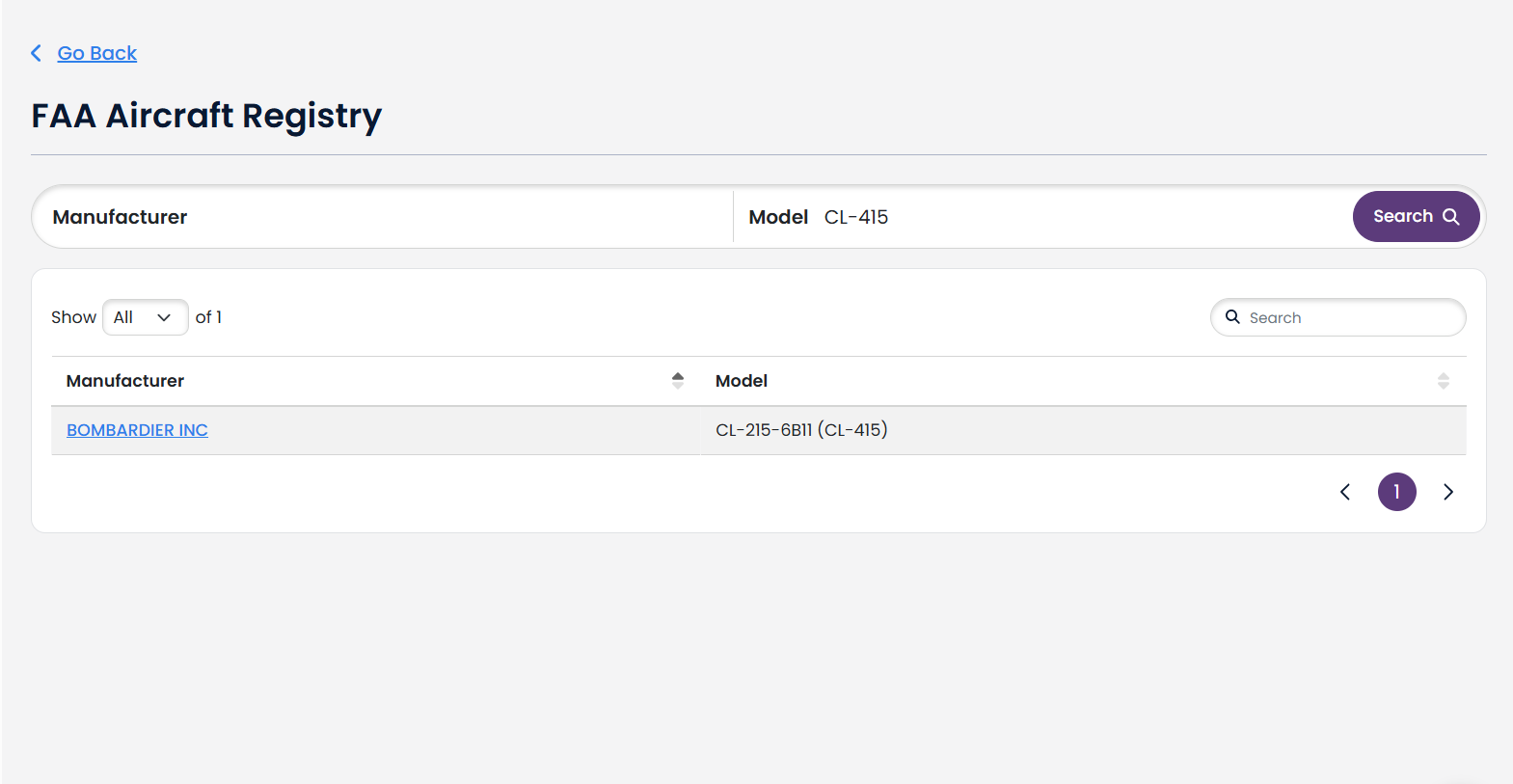Screen dimensions: 1513x784
Task: Open the Show All rows dropdown
Action: point(146,317)
